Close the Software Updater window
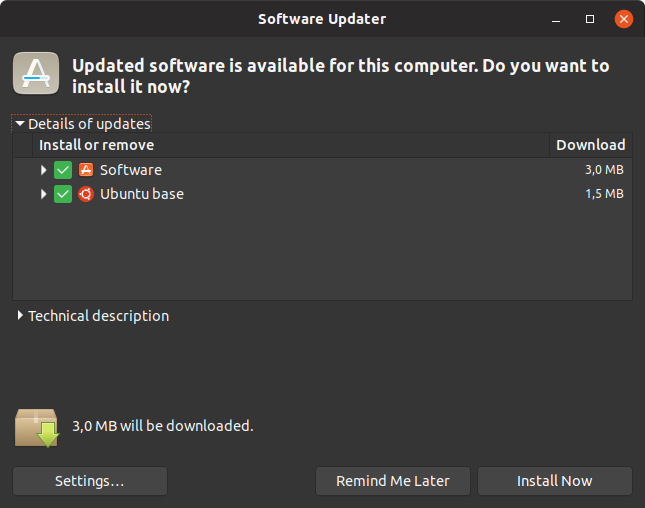Image resolution: width=645 pixels, height=508 pixels. click(x=624, y=19)
